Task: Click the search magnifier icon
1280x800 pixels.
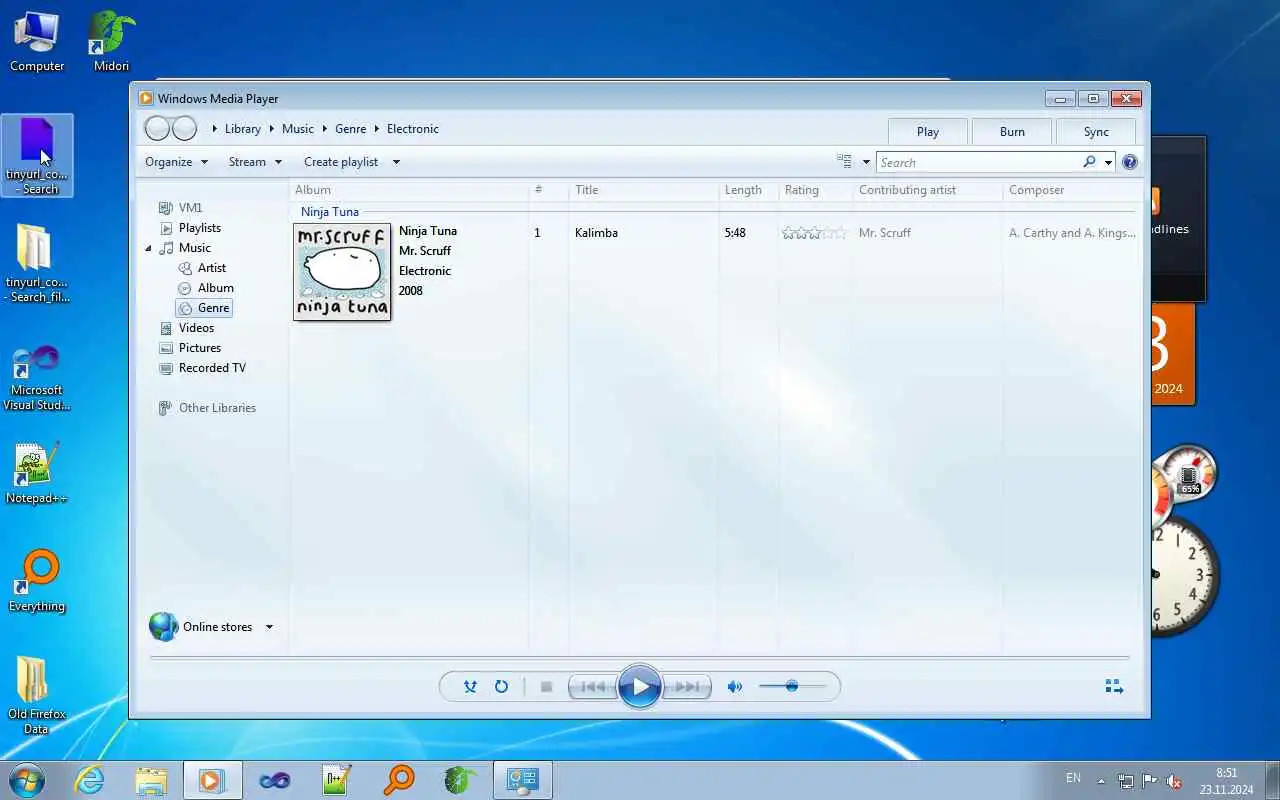Action: (1089, 162)
